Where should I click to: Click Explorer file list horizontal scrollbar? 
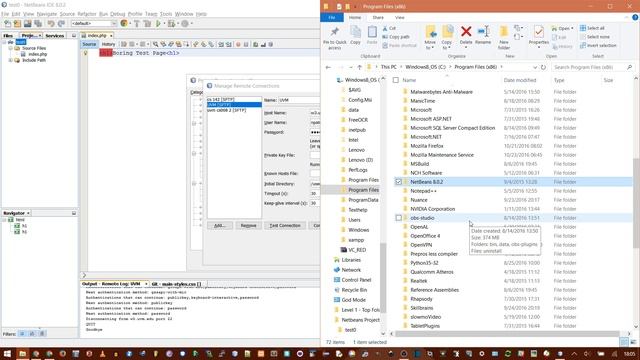[507, 333]
